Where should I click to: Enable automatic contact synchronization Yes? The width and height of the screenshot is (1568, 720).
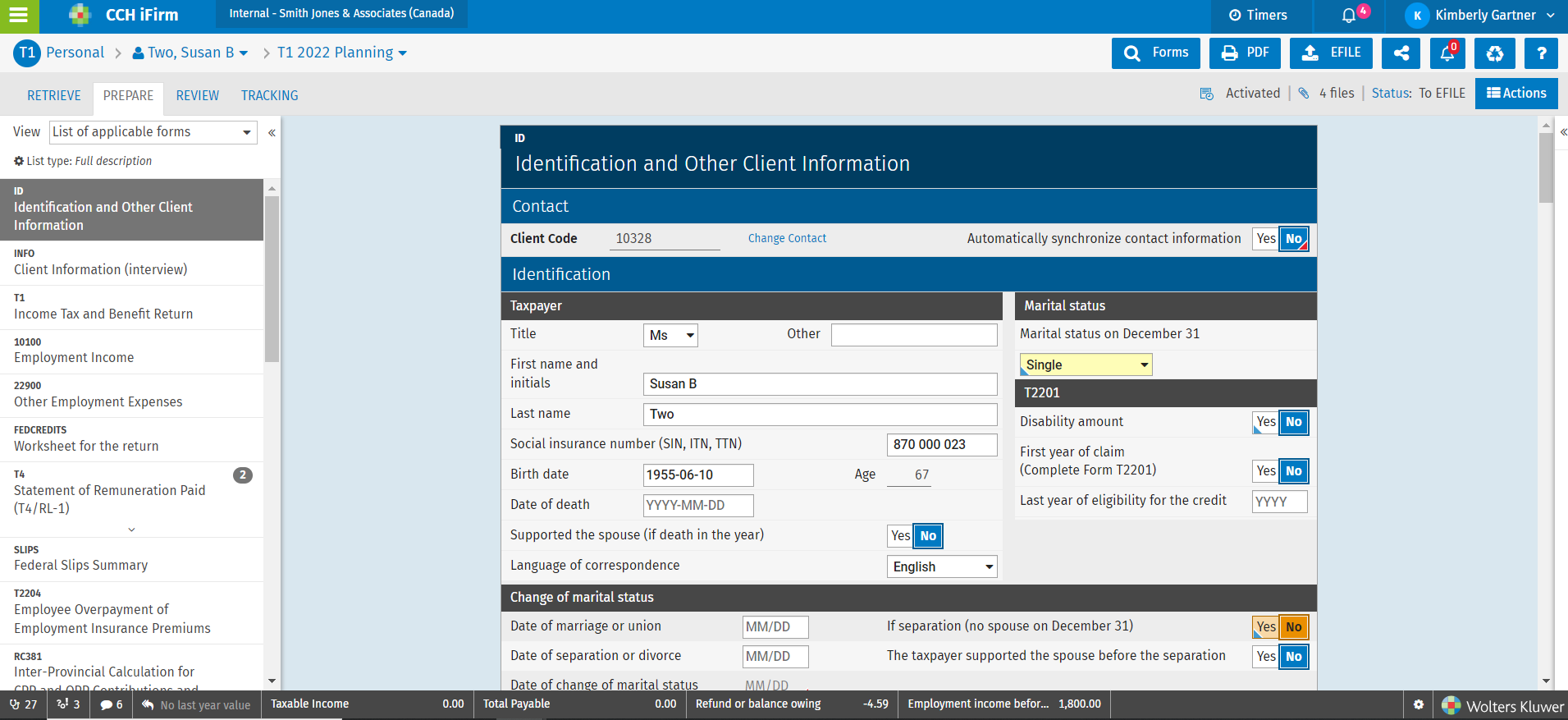pos(1265,239)
